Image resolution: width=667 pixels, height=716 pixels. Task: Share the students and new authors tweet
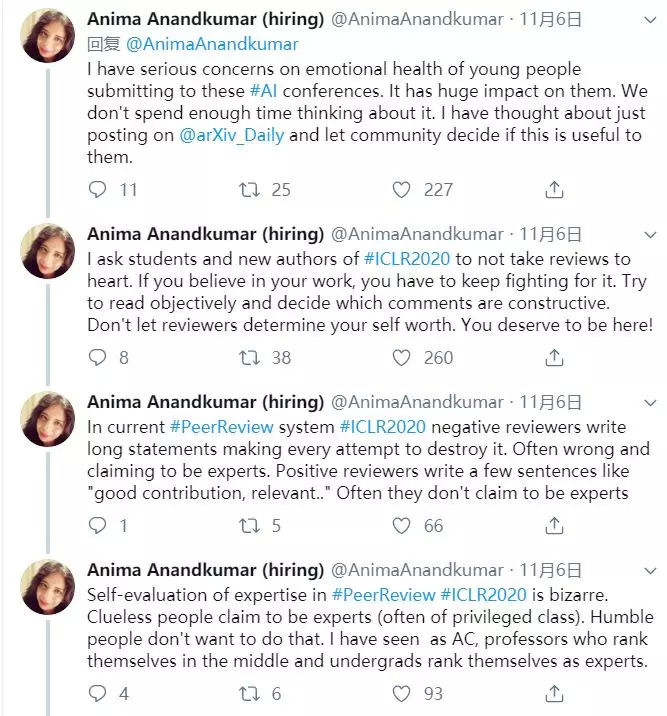(x=555, y=358)
